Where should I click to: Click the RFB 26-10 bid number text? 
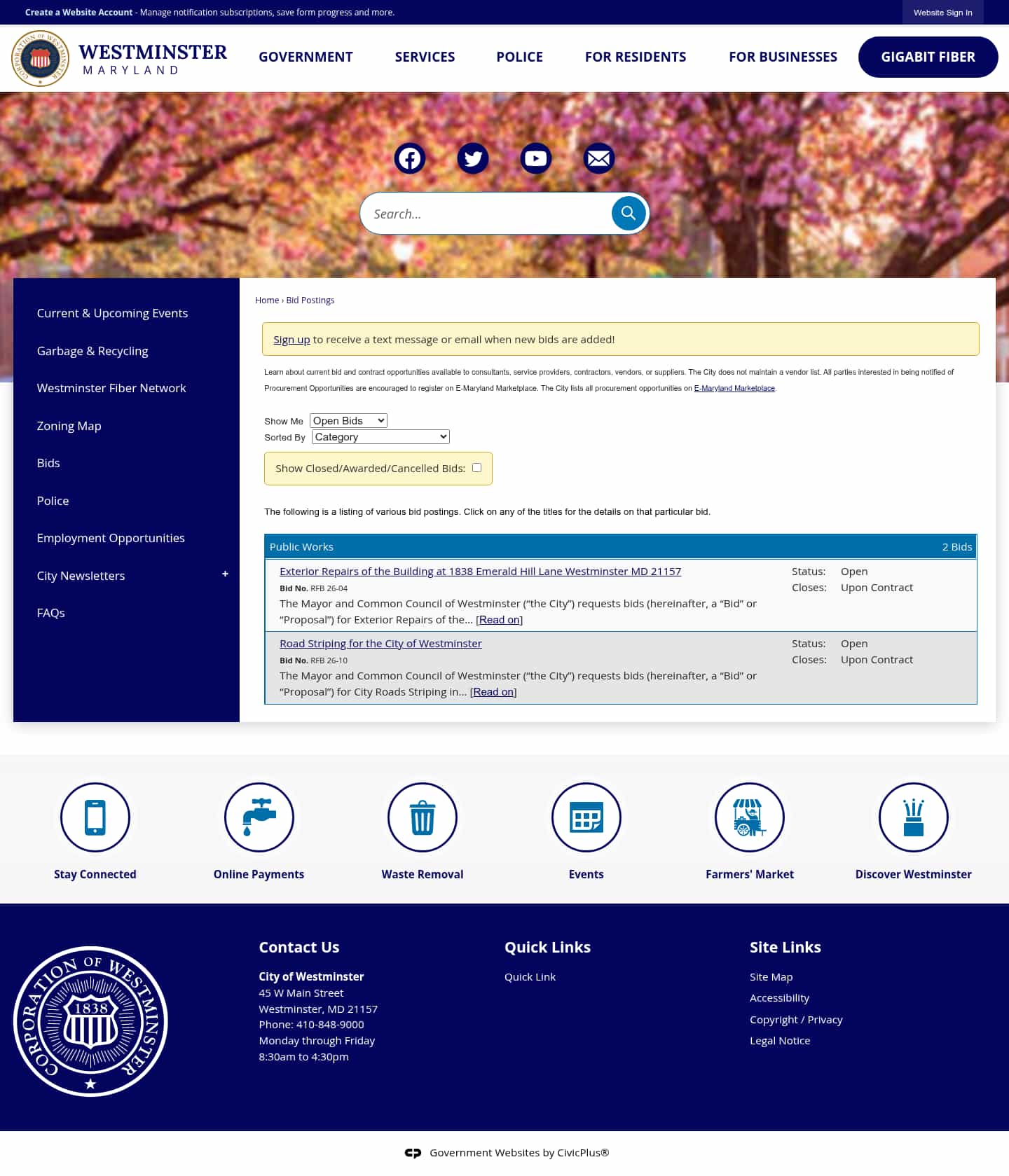pyautogui.click(x=329, y=661)
